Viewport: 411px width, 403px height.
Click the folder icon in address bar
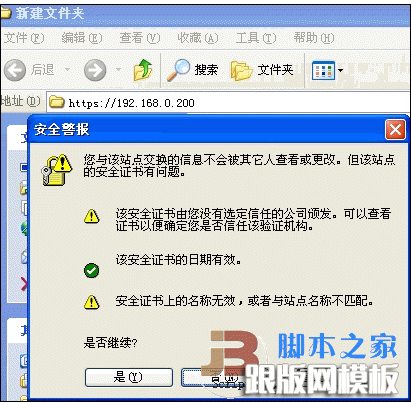[56, 102]
